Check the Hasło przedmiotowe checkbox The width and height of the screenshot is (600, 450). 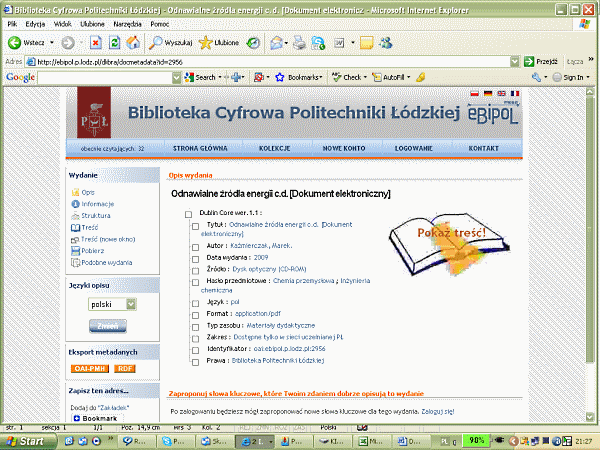pos(196,282)
